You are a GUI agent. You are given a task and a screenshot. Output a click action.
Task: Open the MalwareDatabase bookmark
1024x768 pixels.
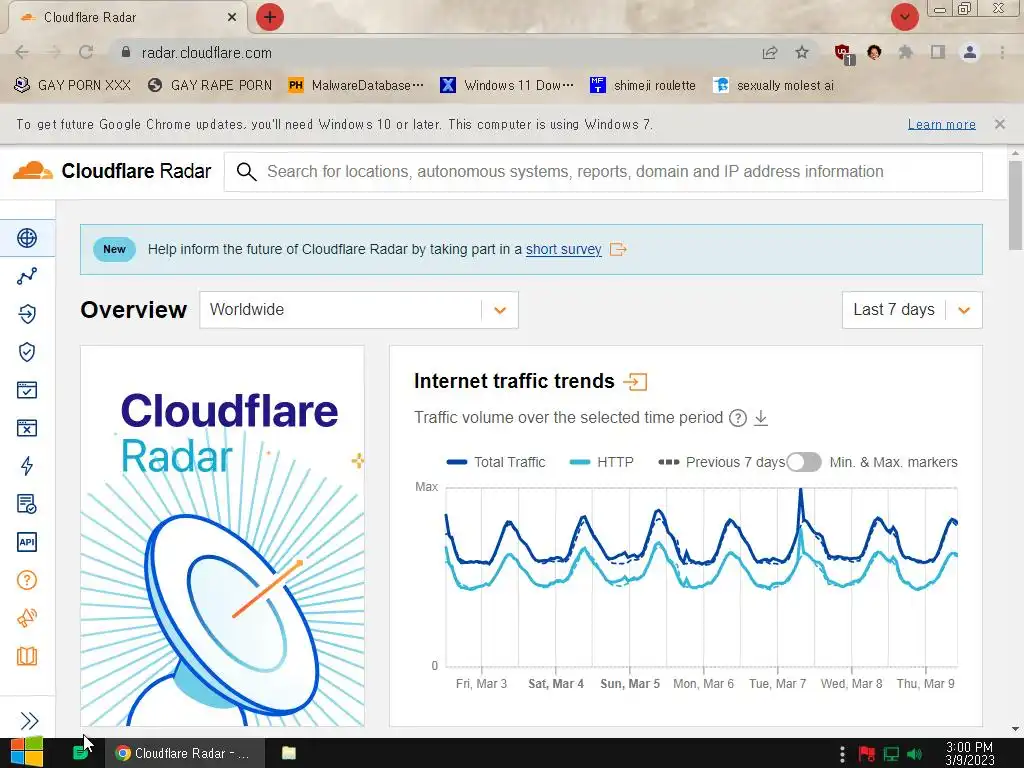pos(356,86)
